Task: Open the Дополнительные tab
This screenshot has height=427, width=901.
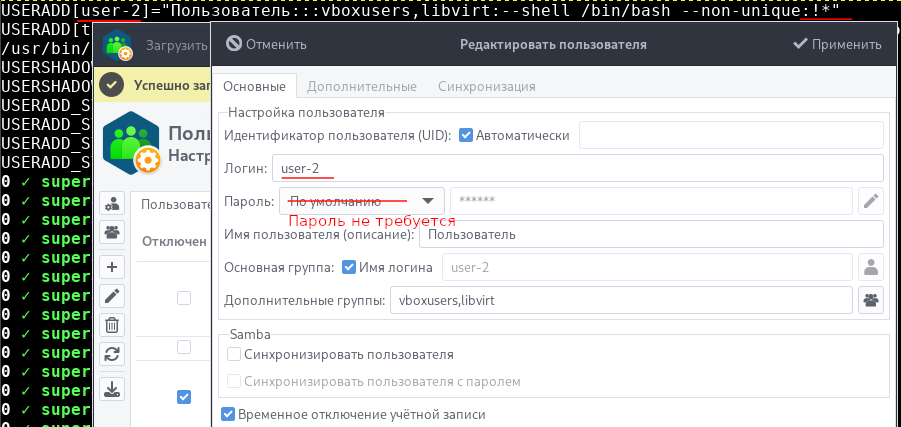Action: tap(361, 87)
